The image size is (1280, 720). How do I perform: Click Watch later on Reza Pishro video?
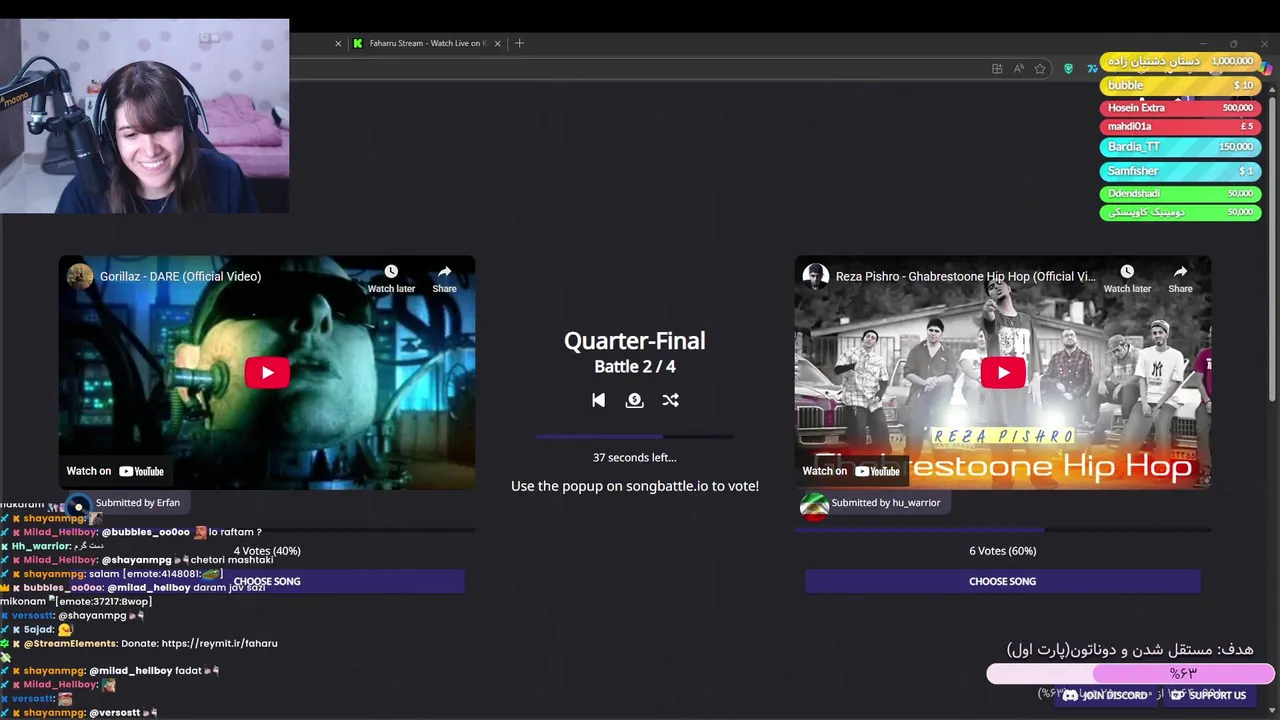tap(1127, 279)
